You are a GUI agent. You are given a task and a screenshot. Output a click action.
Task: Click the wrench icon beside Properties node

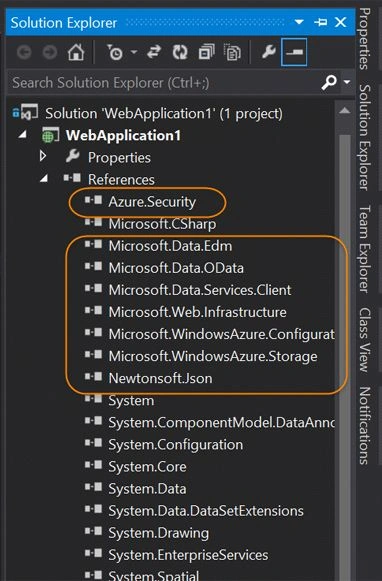tap(73, 156)
